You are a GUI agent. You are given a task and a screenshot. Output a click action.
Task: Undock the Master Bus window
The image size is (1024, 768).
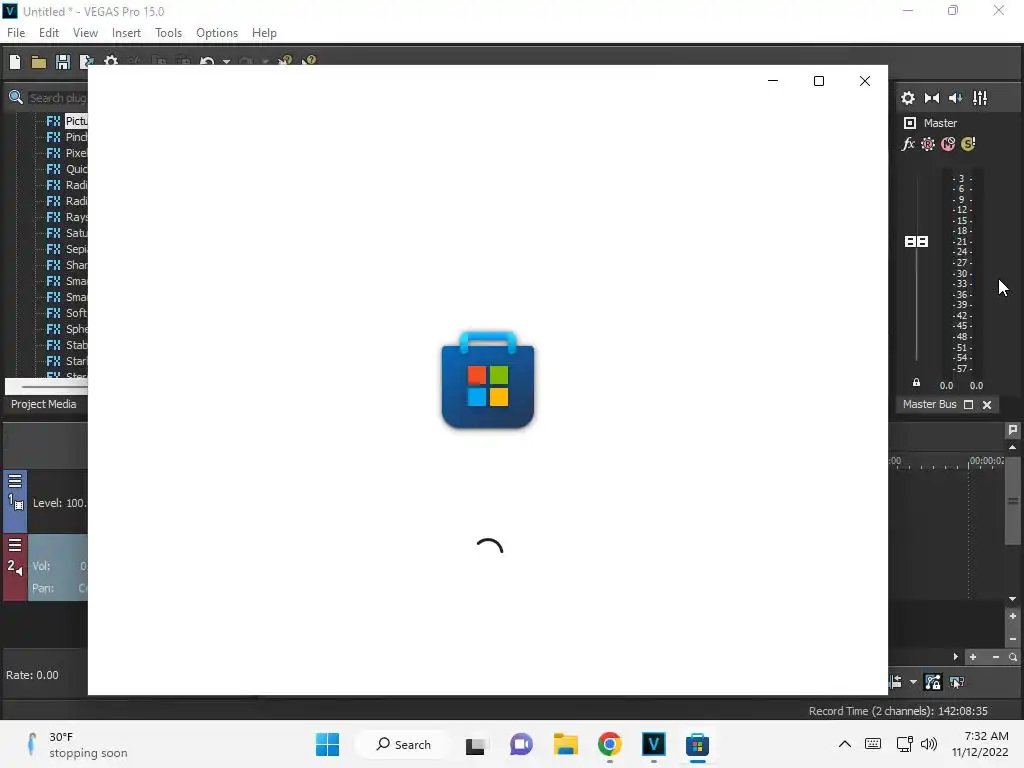point(968,405)
